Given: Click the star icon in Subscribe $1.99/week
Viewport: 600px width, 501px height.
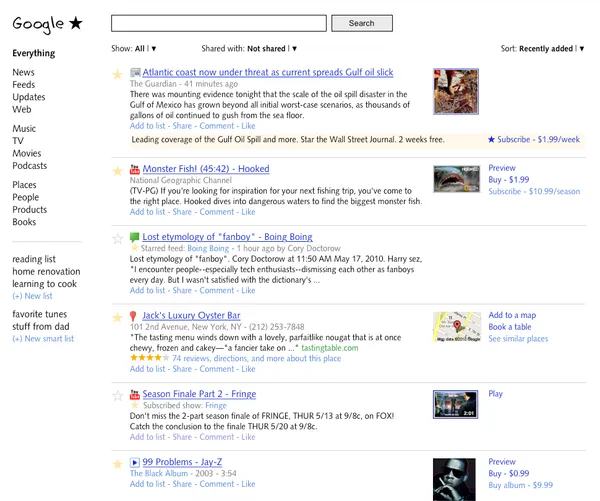Looking at the screenshot, I should [491, 139].
